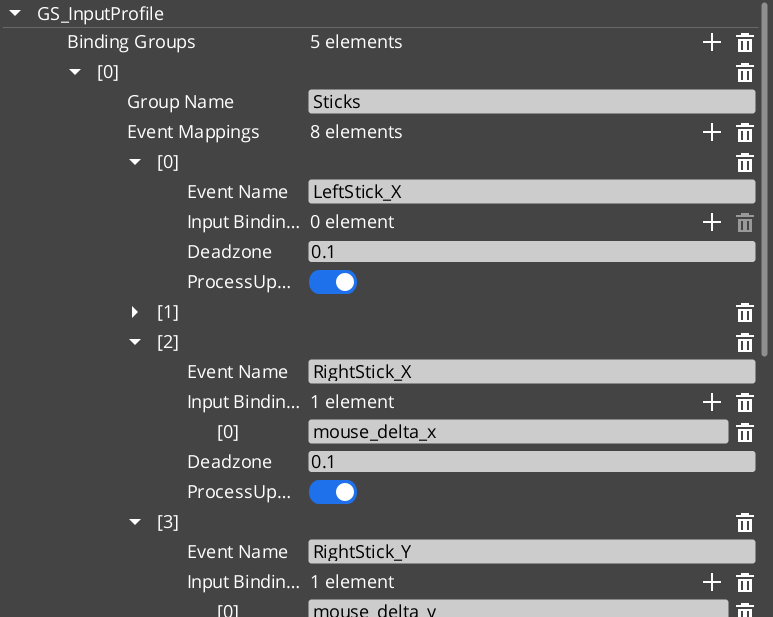Delete the mouse_delta_x binding
773x617 pixels.
pos(744,432)
